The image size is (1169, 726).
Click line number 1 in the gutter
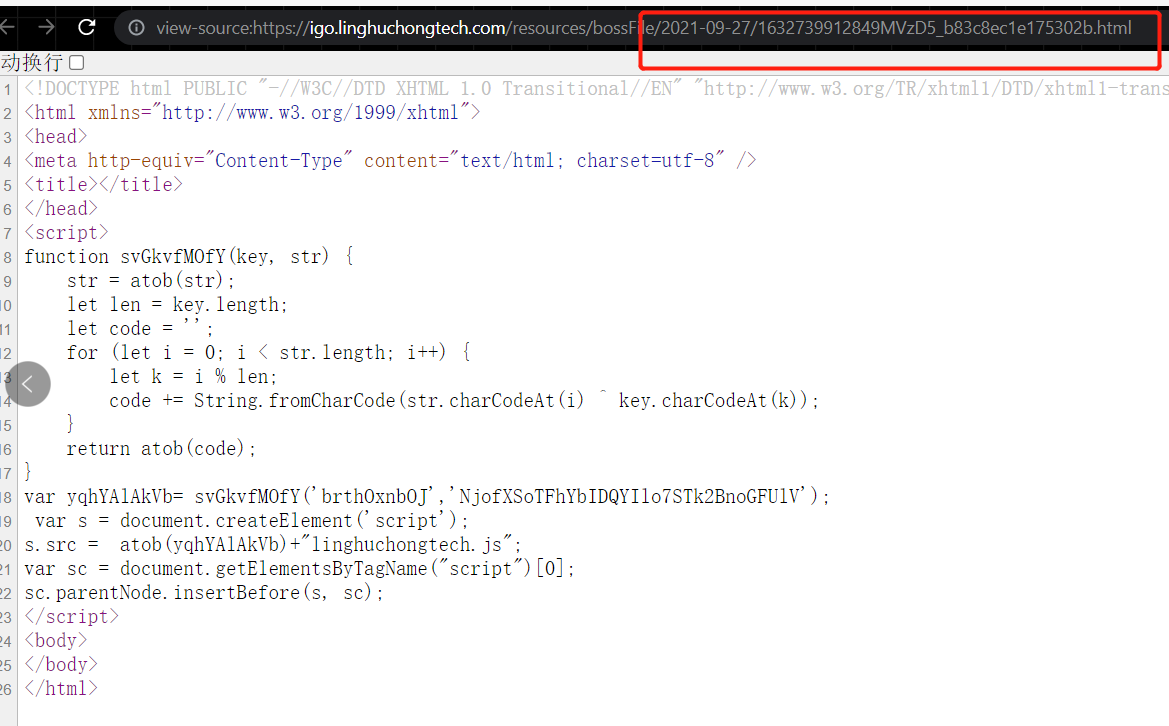coord(7,90)
